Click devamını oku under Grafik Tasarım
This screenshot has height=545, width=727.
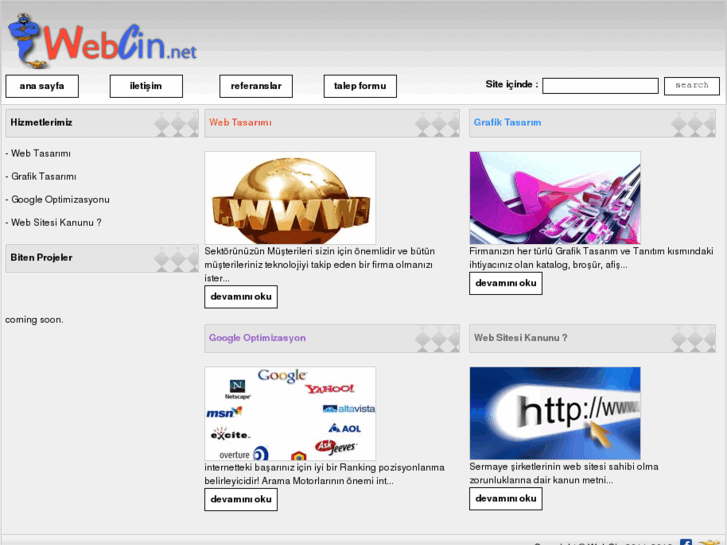[x=506, y=283]
